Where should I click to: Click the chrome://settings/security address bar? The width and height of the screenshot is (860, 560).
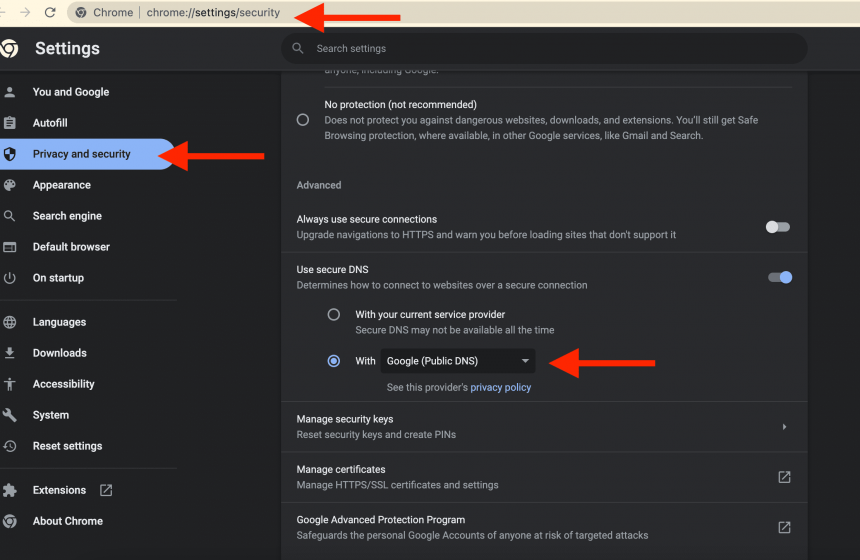[x=213, y=13]
